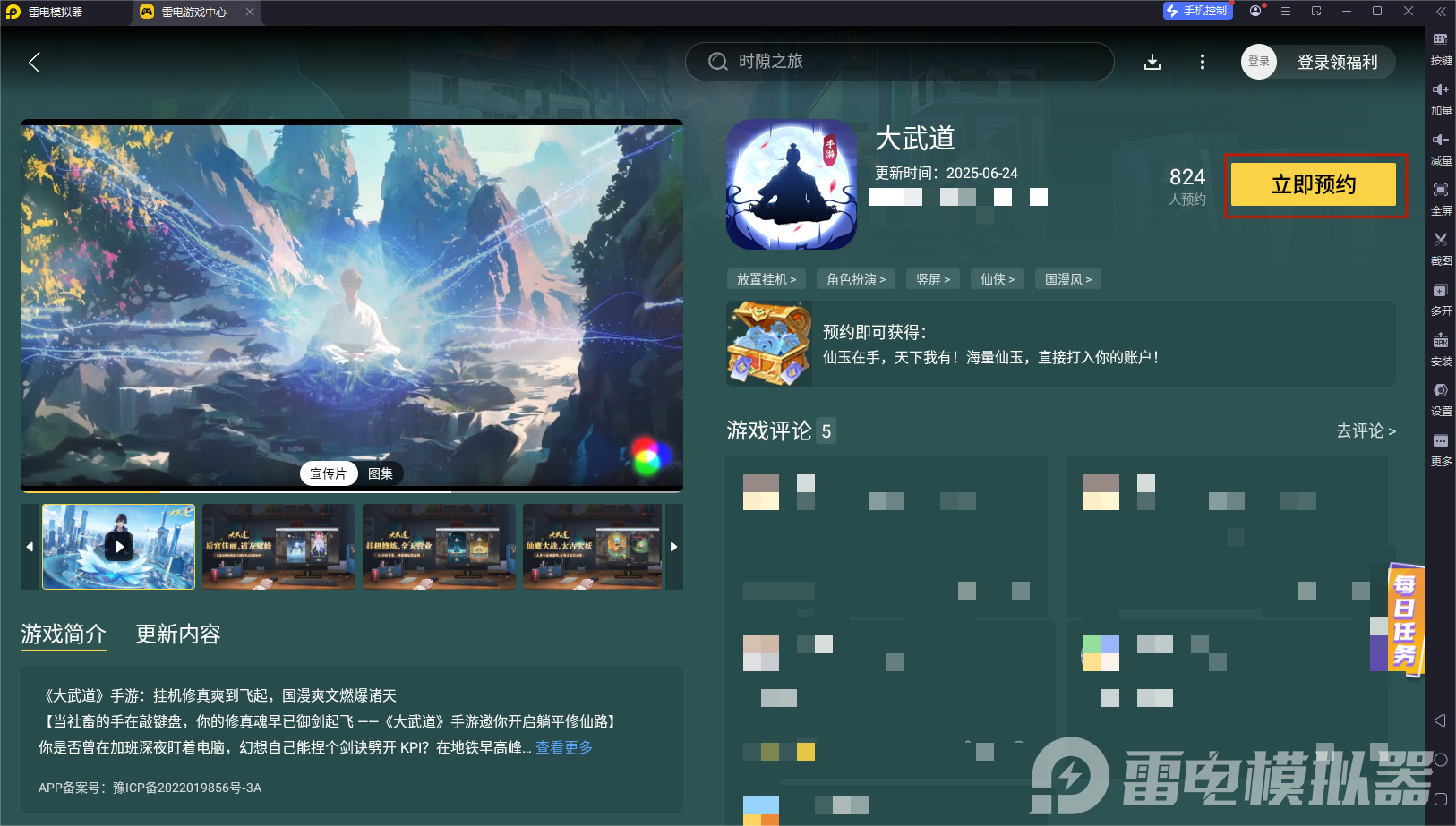Click the 游戏评论 heading

[x=769, y=430]
